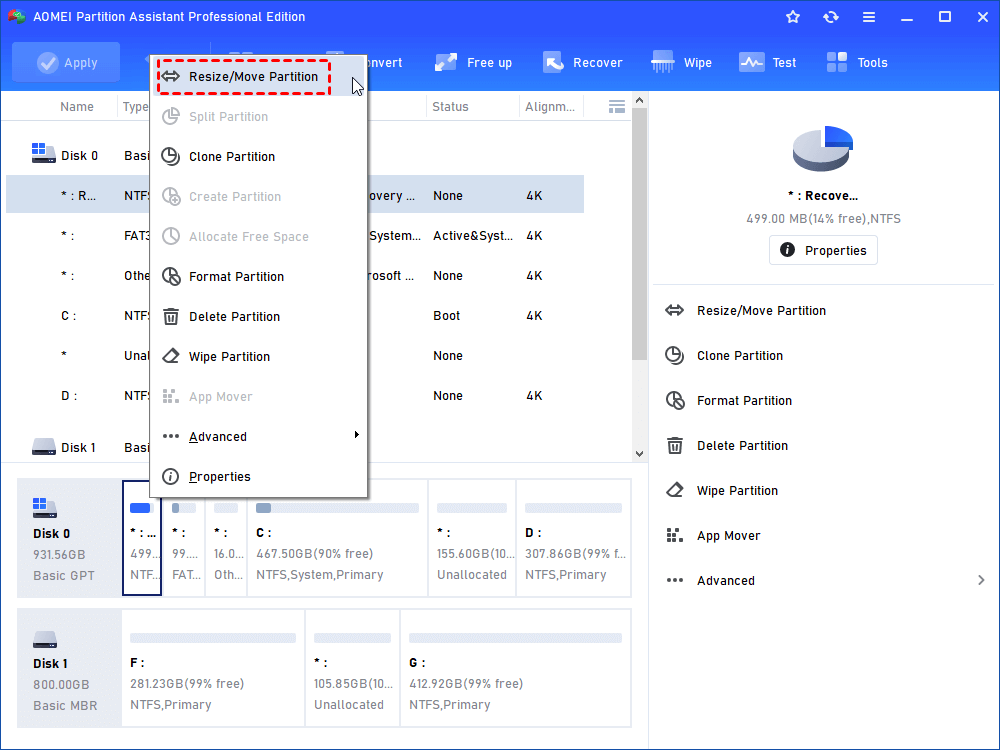Choose Properties in context menu

[x=258, y=477]
